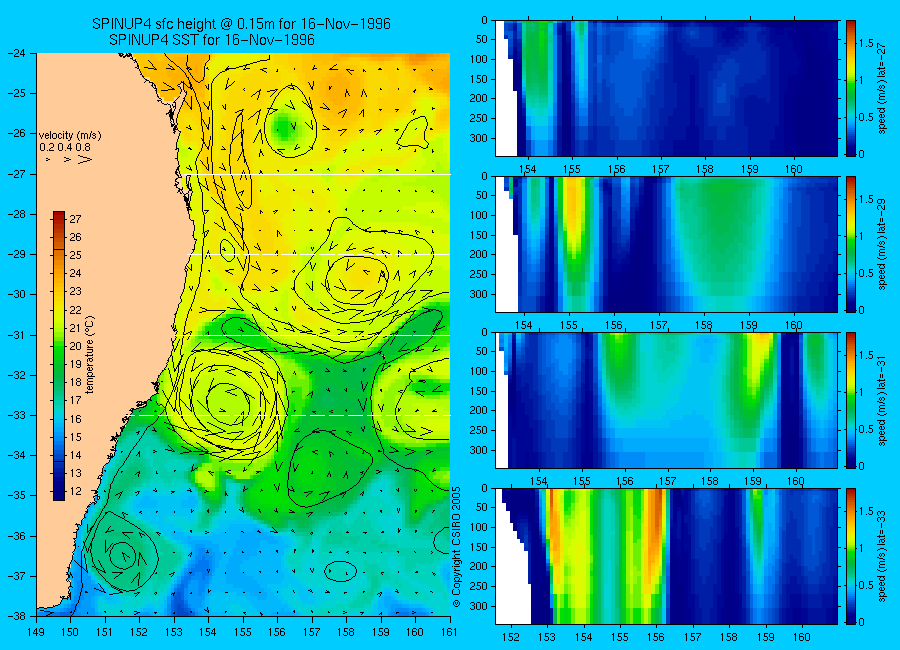Click the 20 tick on temperature colorbar
The image size is (900, 650).
(x=75, y=346)
